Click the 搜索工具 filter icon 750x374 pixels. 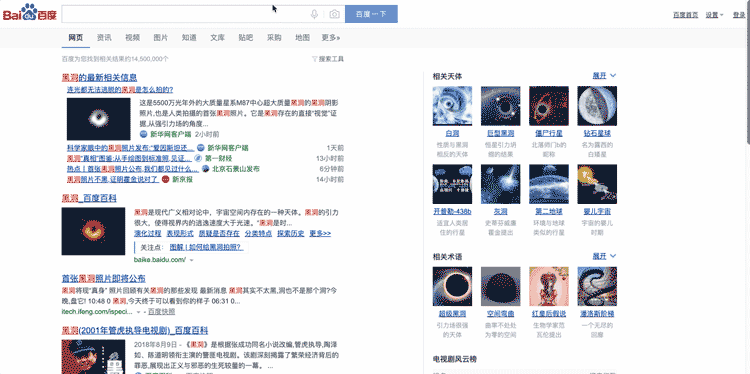[314, 59]
